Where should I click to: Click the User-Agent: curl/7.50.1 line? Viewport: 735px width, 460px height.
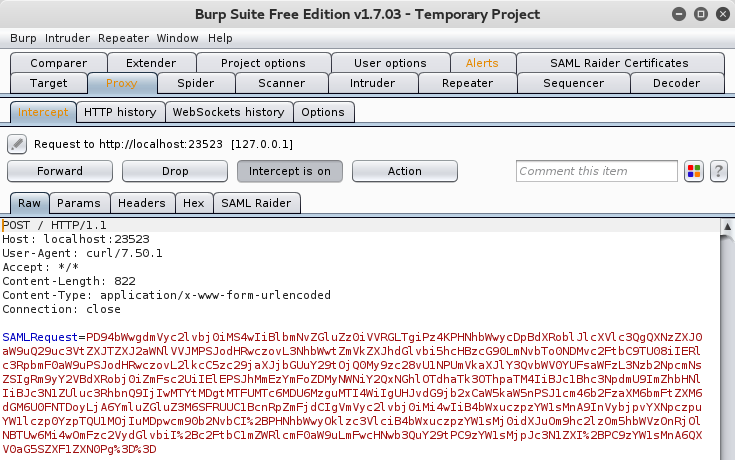[82, 254]
